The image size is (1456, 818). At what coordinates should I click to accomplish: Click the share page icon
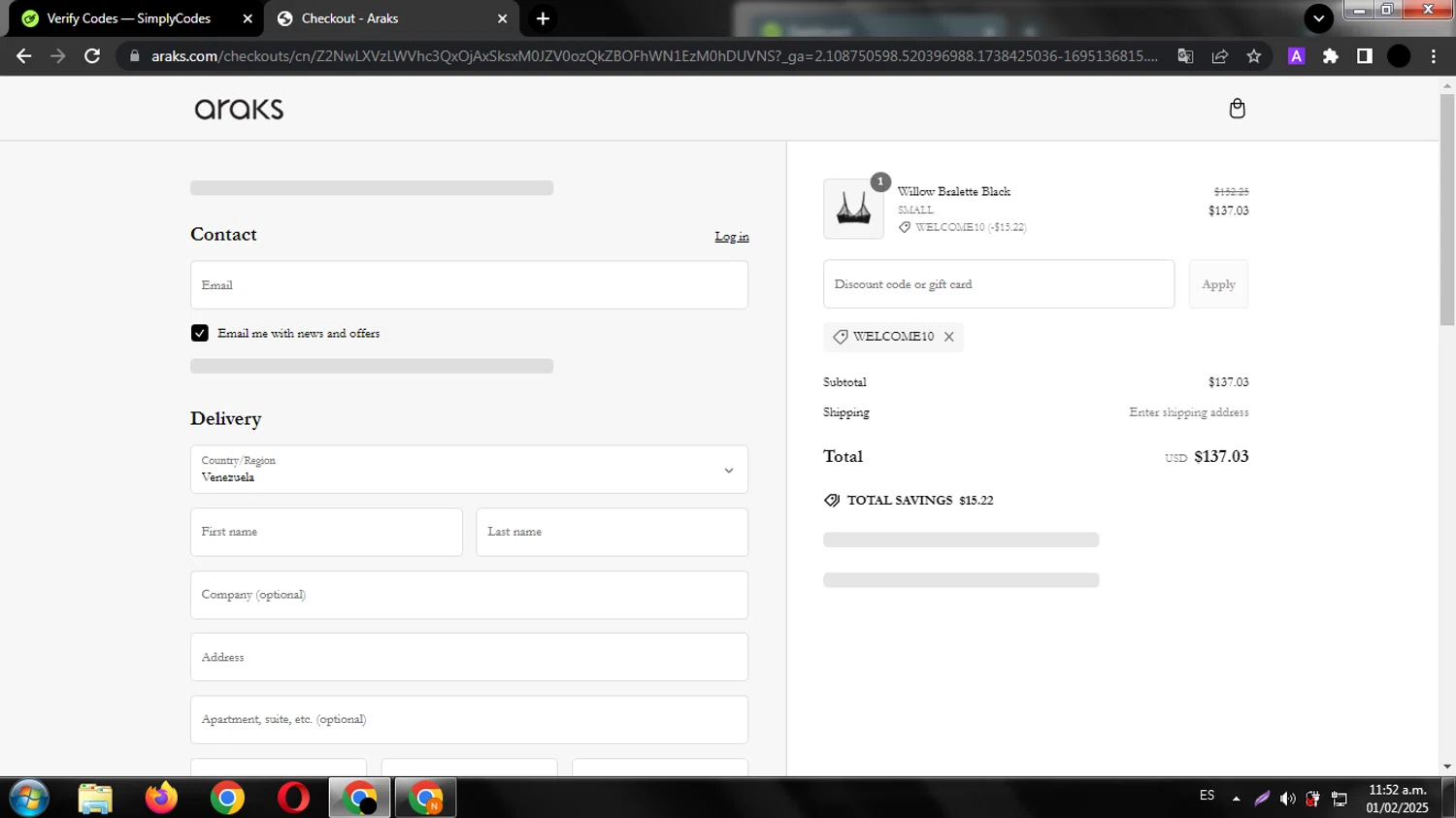(1220, 56)
